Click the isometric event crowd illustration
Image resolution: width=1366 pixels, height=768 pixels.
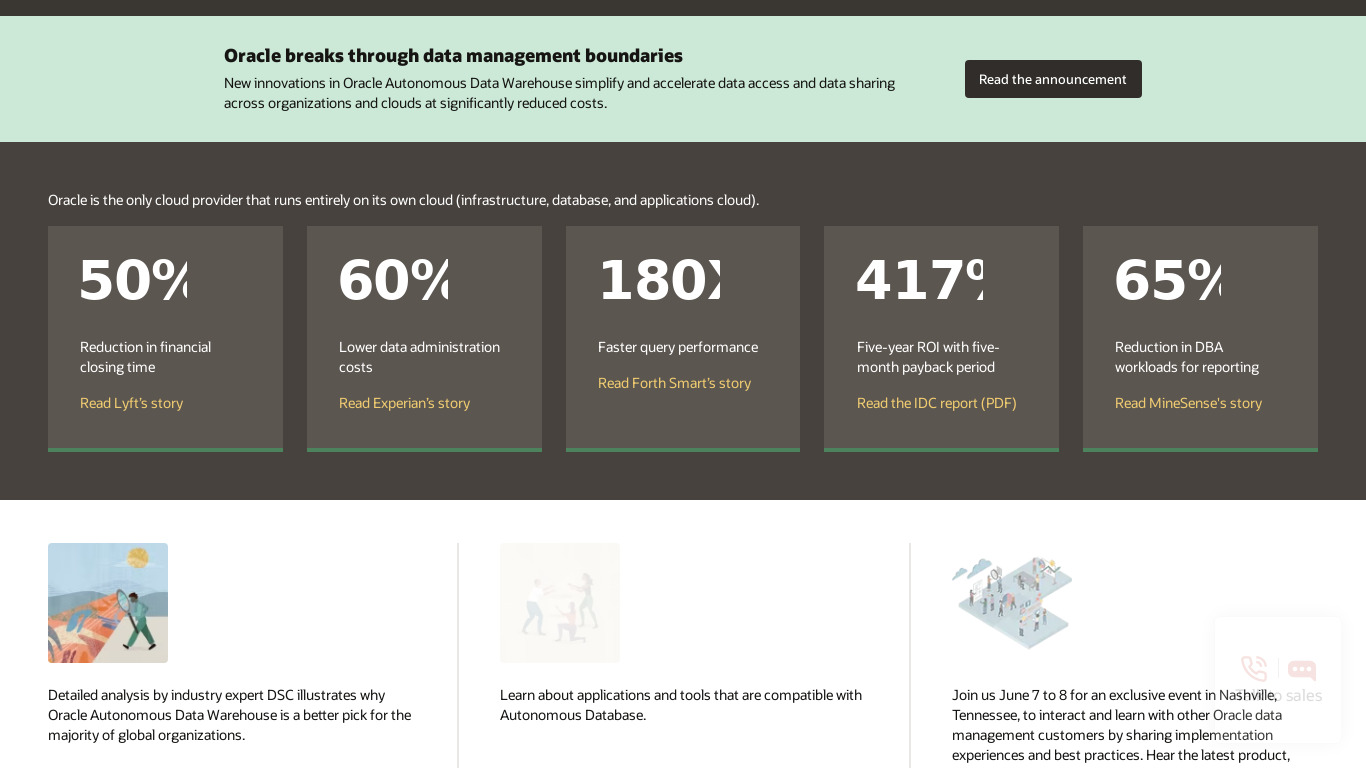1012,603
